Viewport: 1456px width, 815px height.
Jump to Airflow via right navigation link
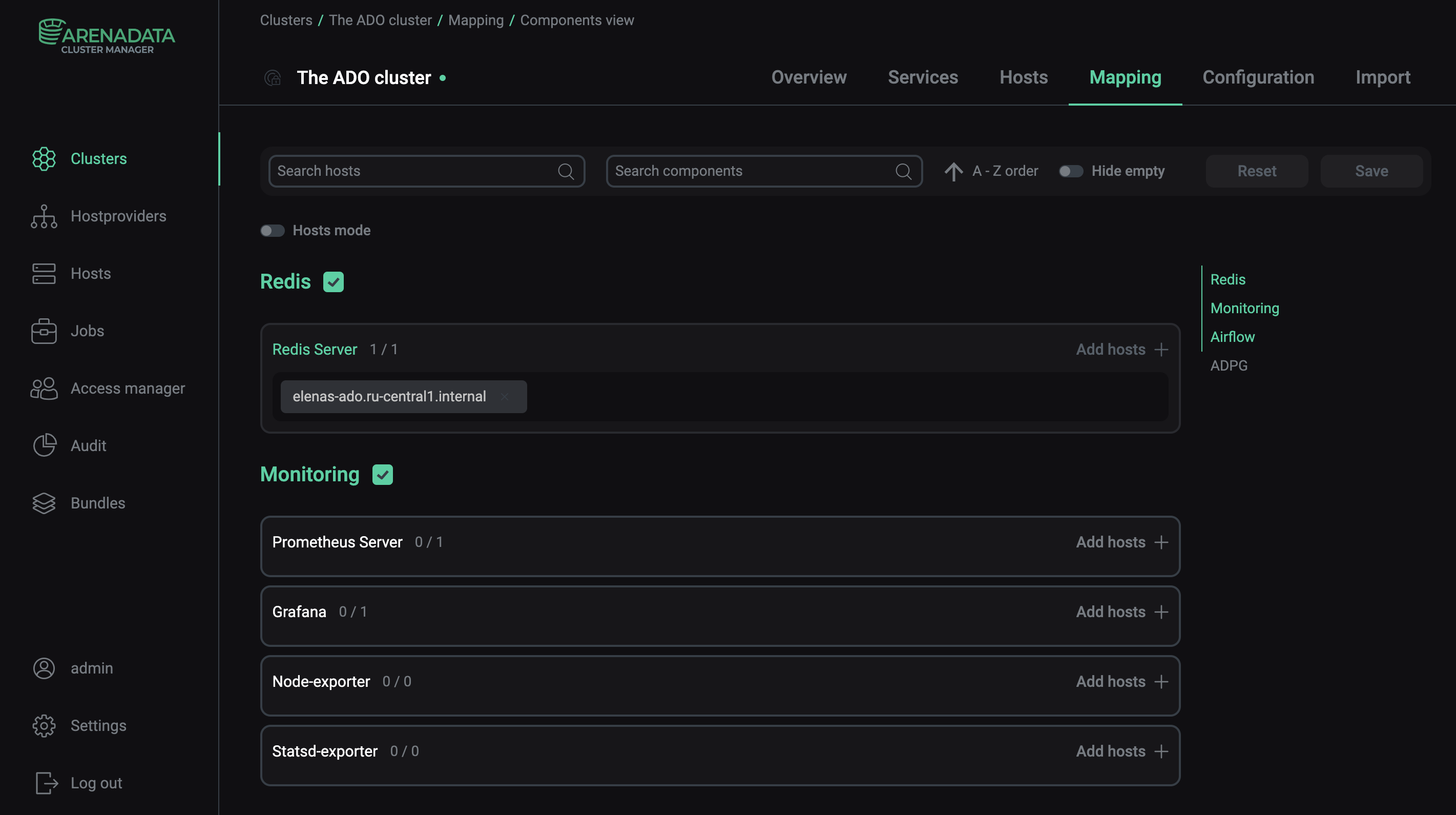(x=1232, y=337)
